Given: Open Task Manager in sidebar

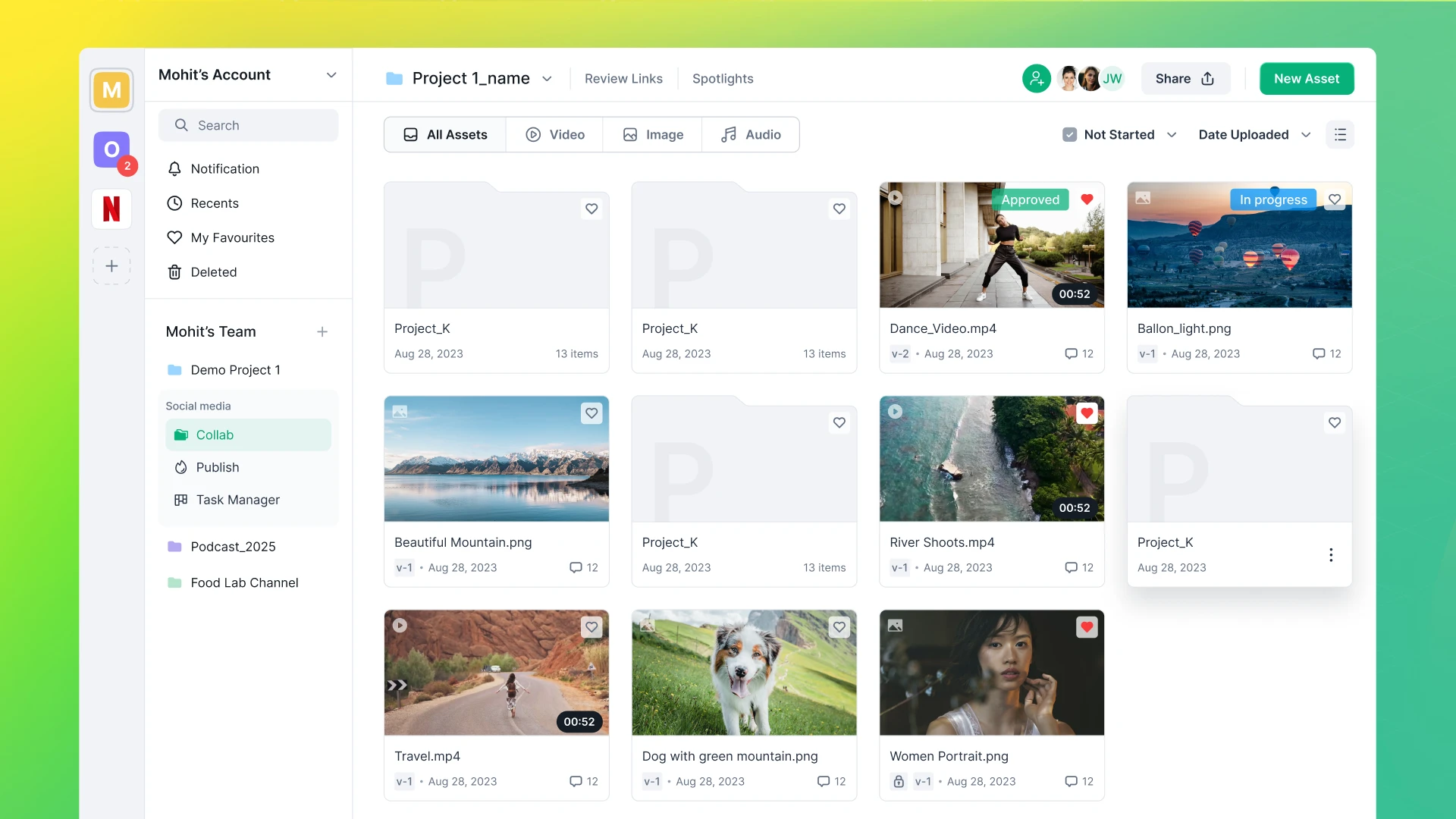Looking at the screenshot, I should tap(248, 500).
